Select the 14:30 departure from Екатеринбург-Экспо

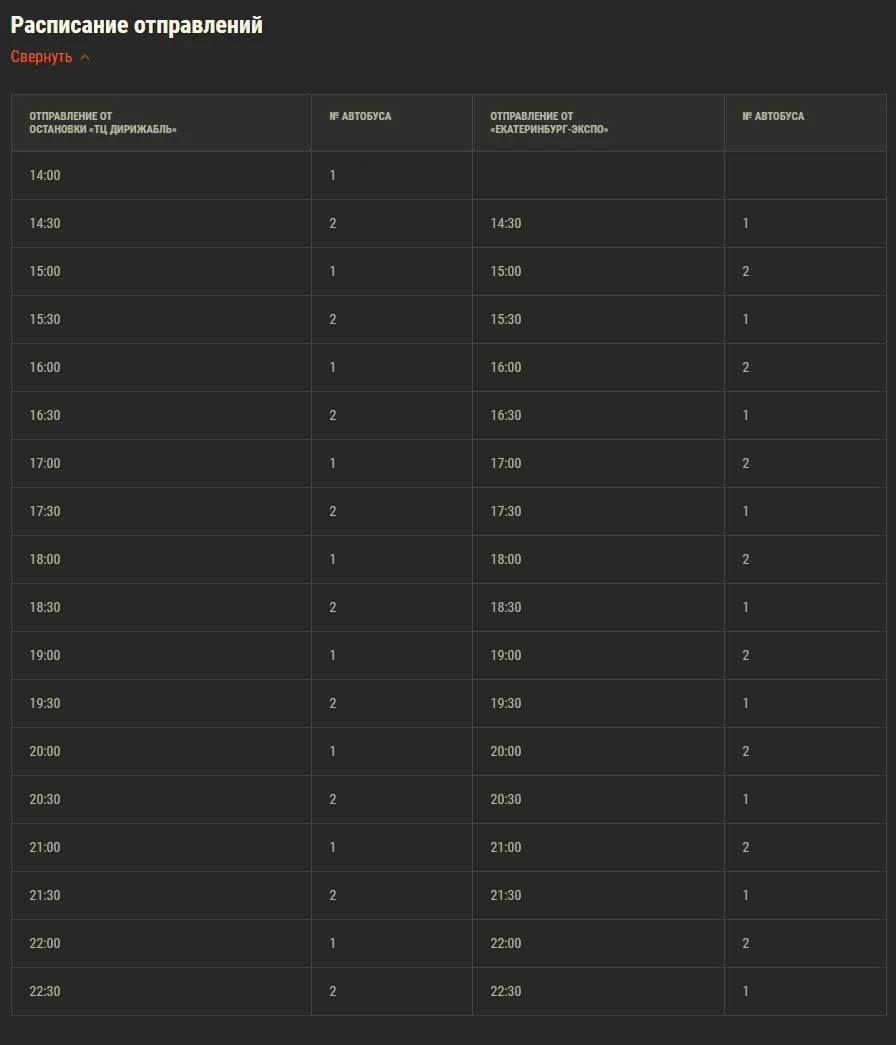point(506,224)
